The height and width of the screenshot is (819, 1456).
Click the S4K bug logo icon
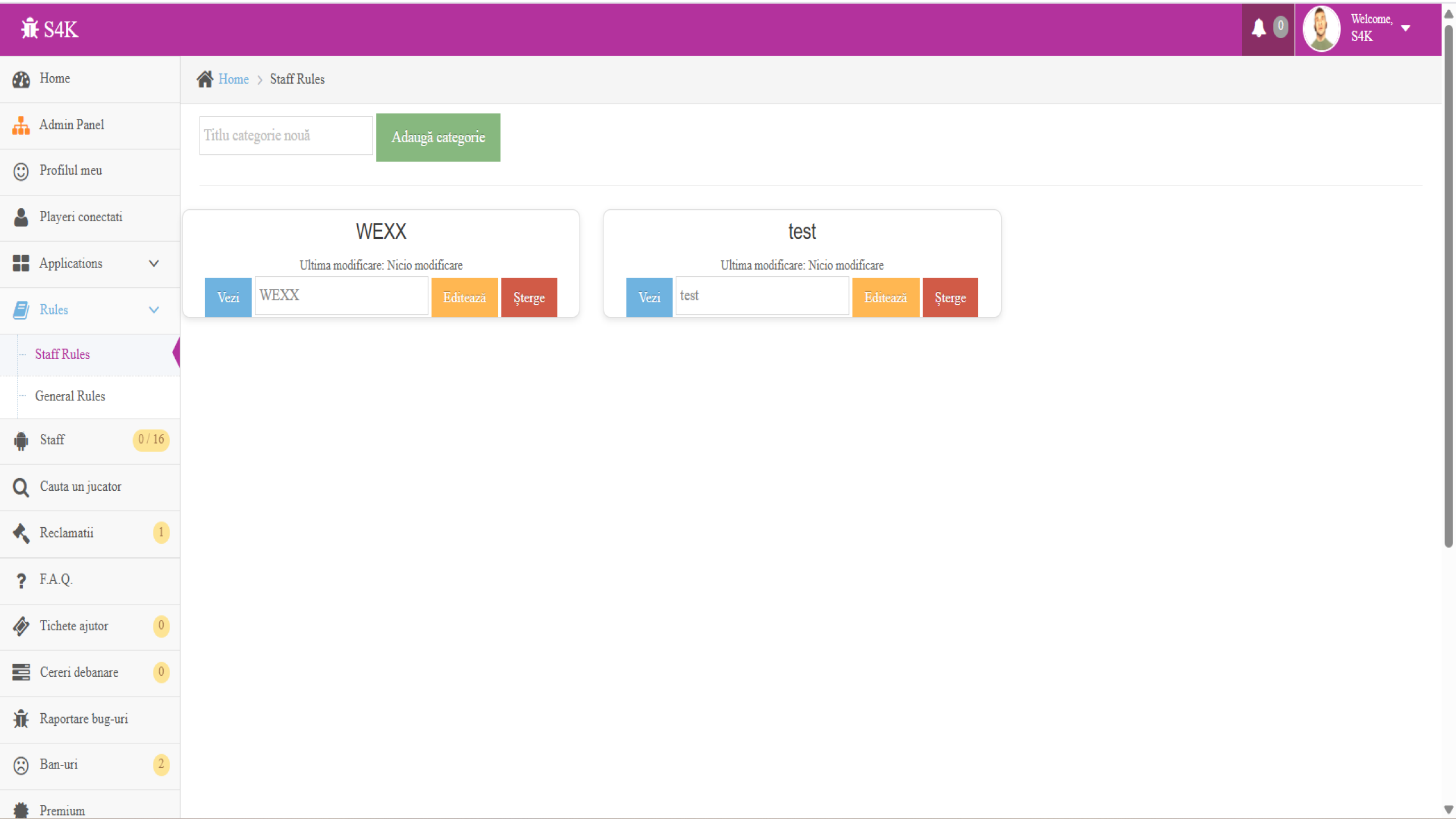point(30,28)
